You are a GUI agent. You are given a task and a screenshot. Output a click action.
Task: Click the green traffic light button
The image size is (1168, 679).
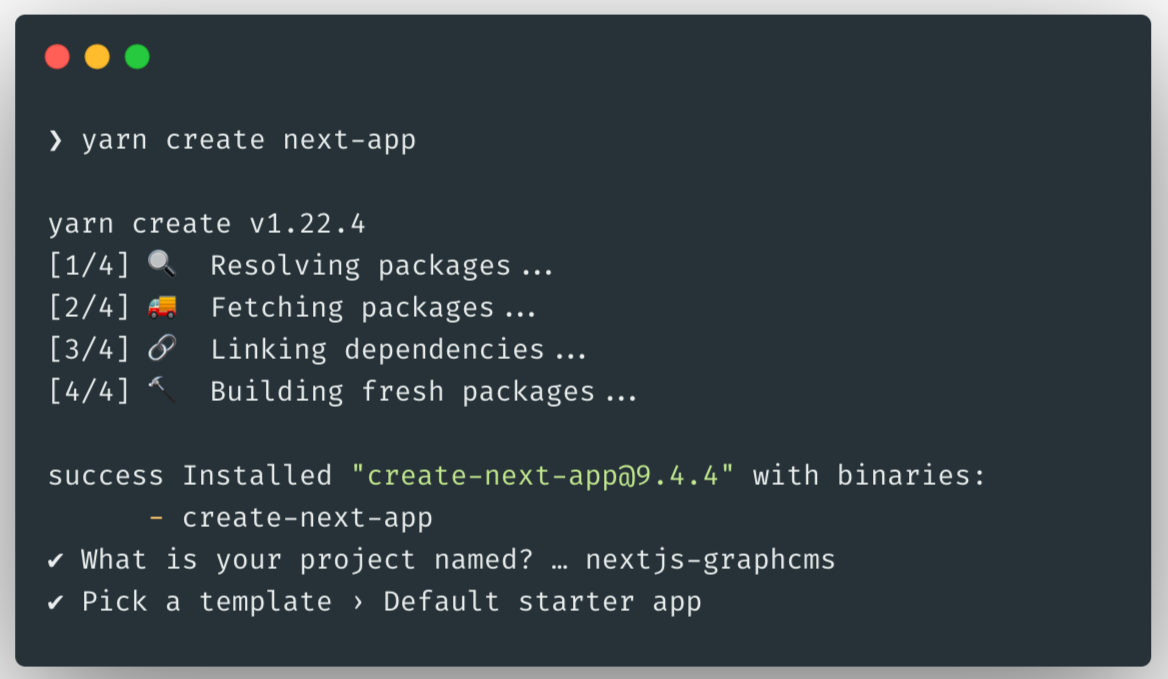tap(137, 57)
